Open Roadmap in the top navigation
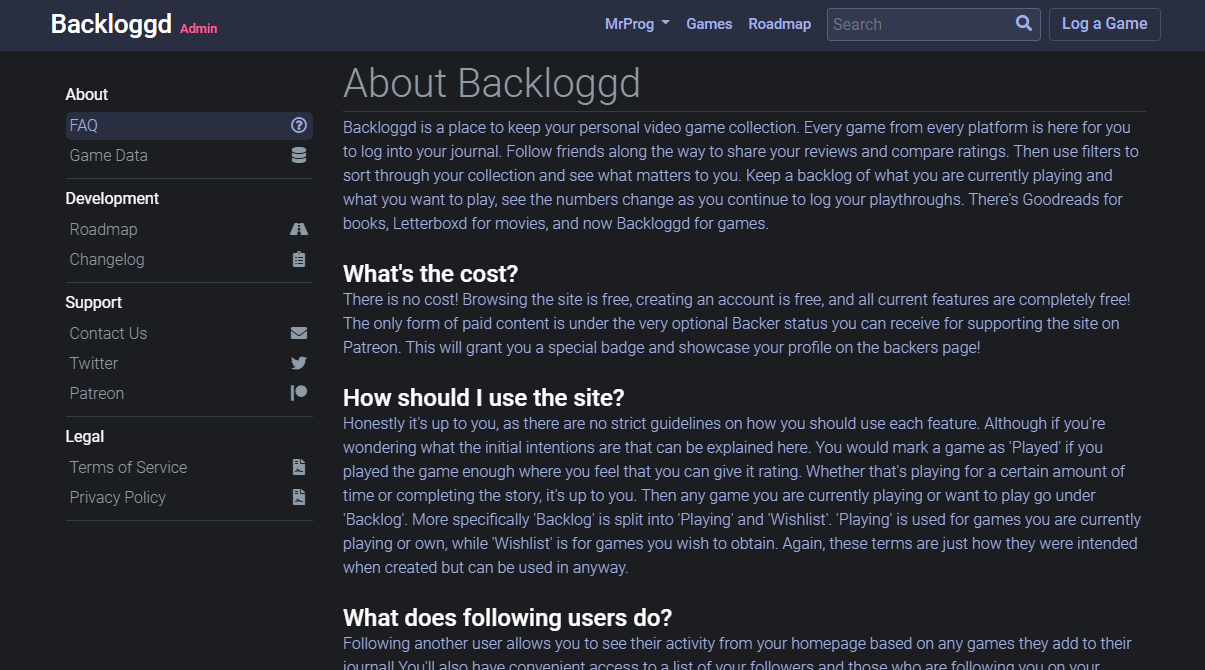The width and height of the screenshot is (1205, 670). pyautogui.click(x=780, y=24)
